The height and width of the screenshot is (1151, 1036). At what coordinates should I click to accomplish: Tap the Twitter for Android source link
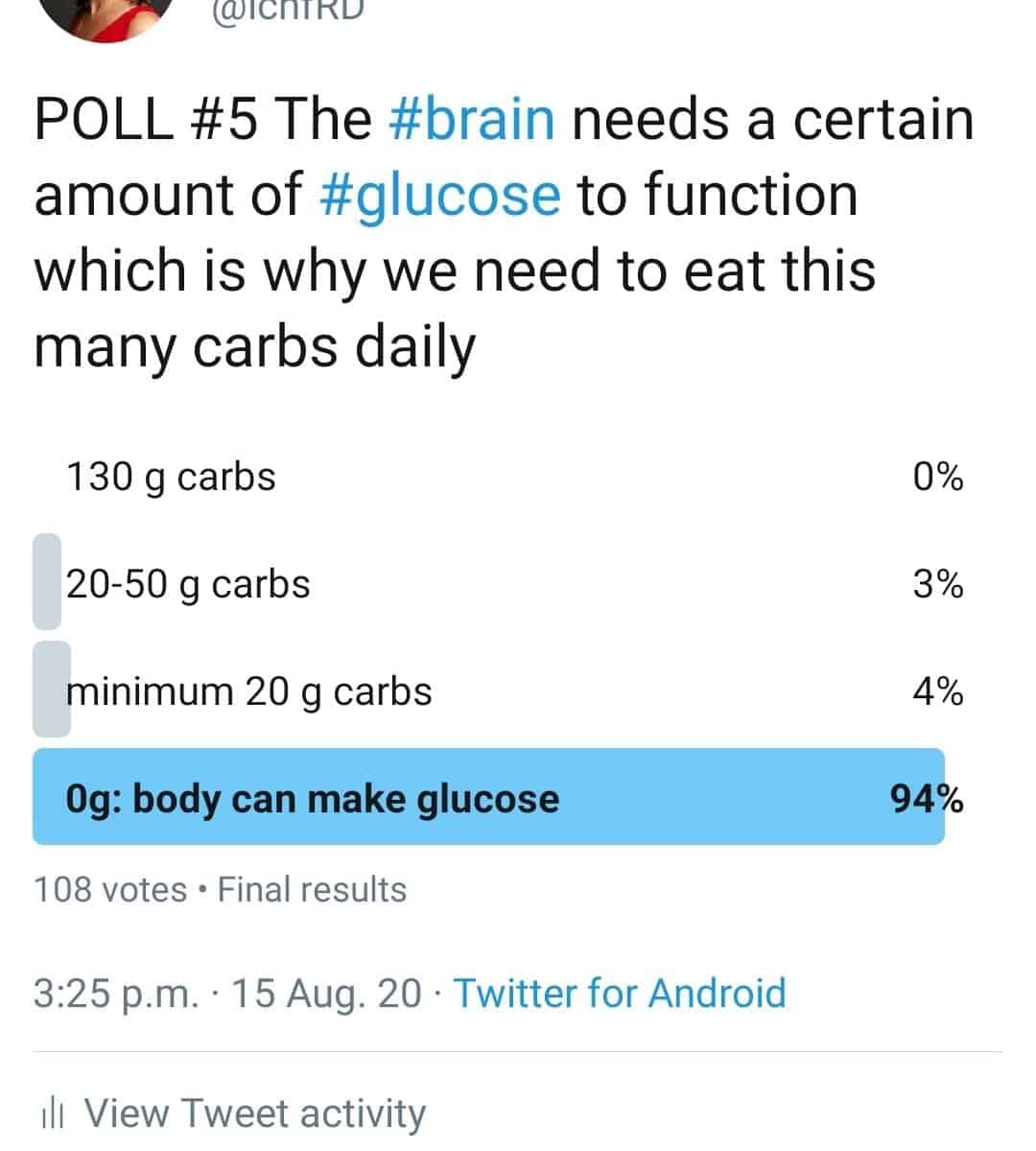pyautogui.click(x=620, y=993)
